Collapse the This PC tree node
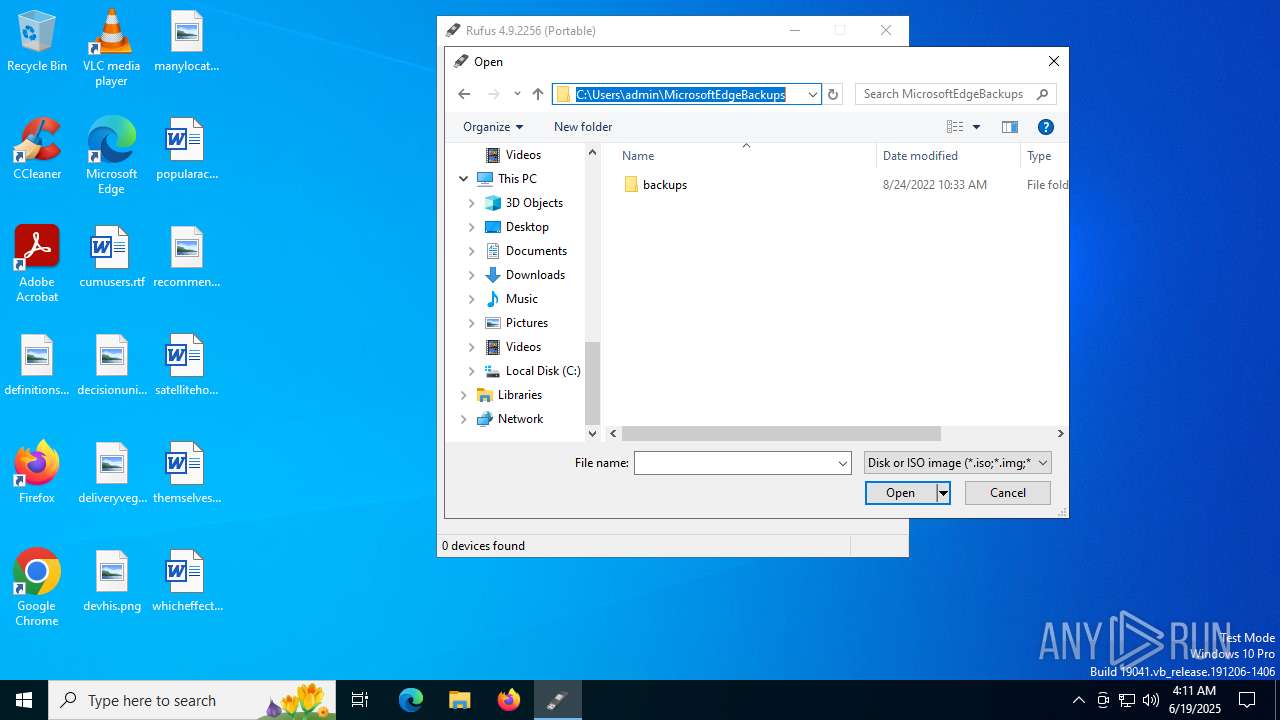 tap(464, 179)
